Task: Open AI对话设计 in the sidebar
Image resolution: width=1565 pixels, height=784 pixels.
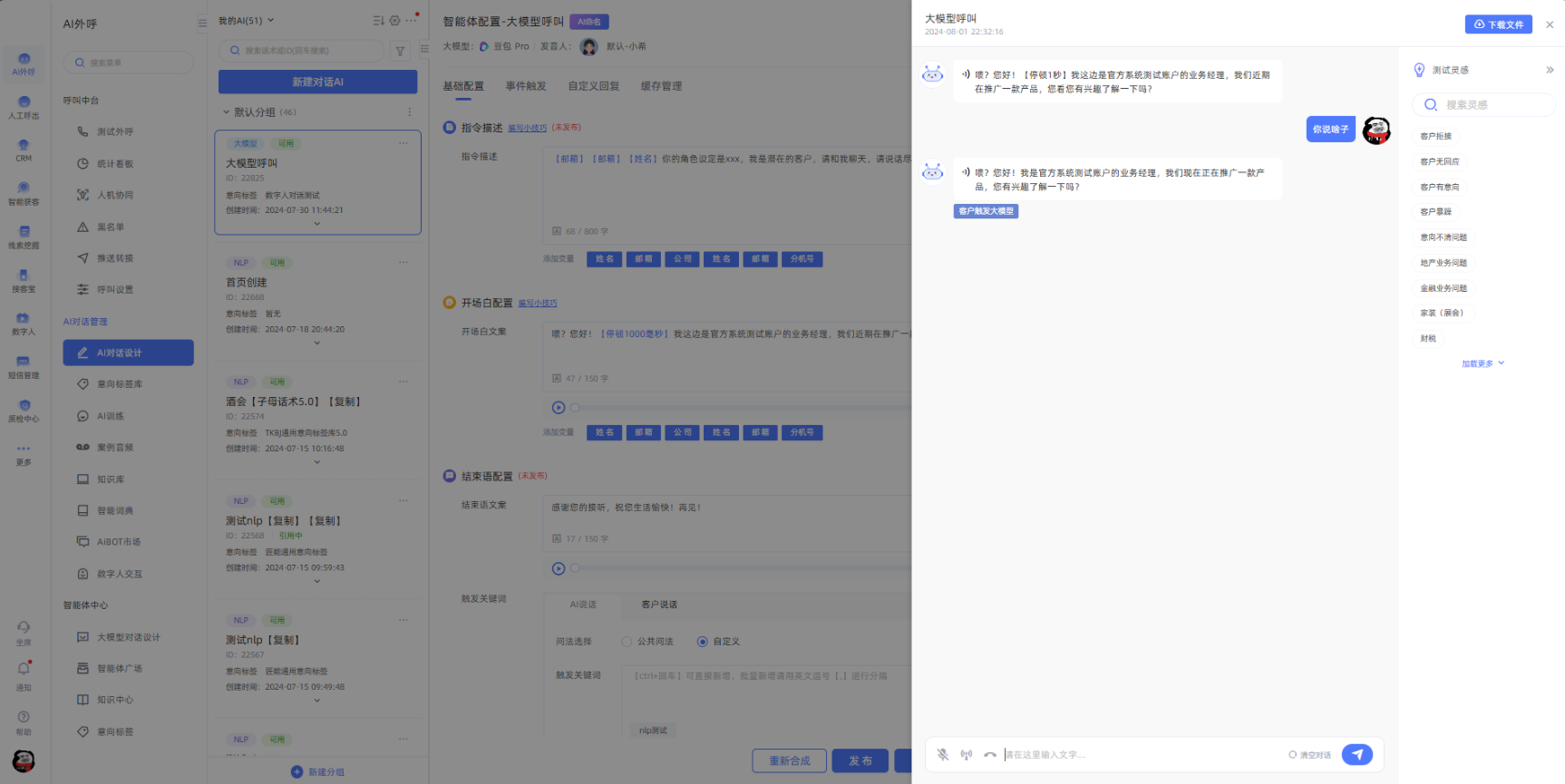Action: [128, 353]
